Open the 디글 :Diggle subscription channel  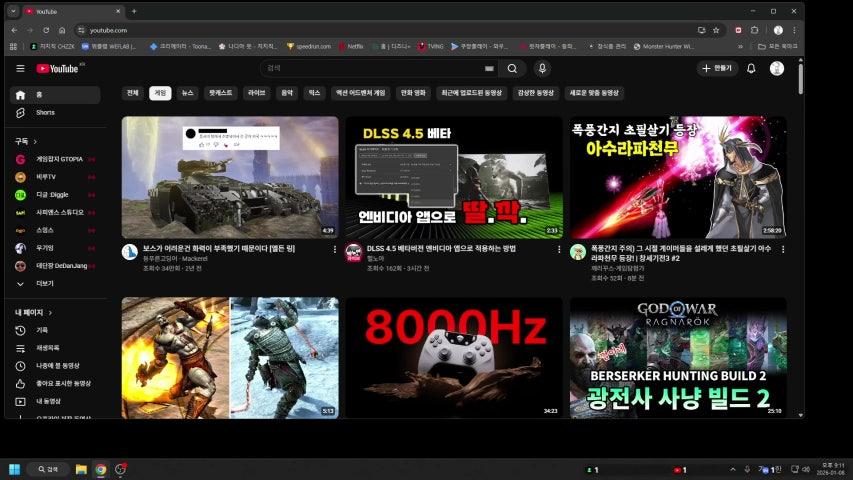pyautogui.click(x=55, y=195)
